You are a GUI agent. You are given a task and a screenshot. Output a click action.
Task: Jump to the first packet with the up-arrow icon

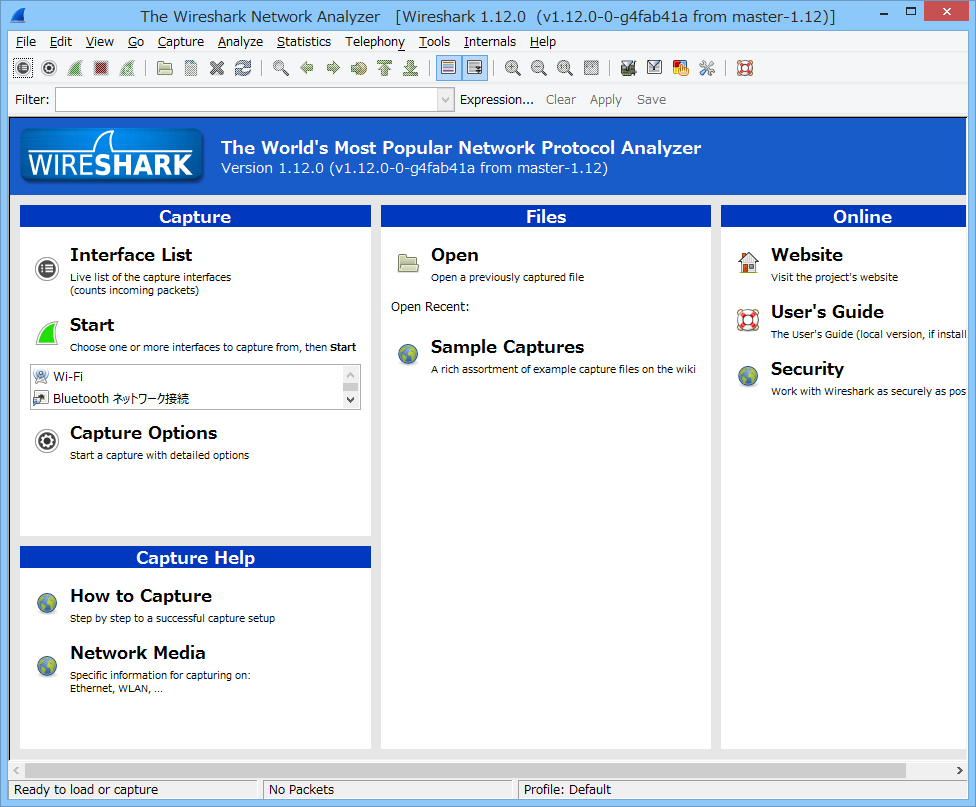coord(386,68)
